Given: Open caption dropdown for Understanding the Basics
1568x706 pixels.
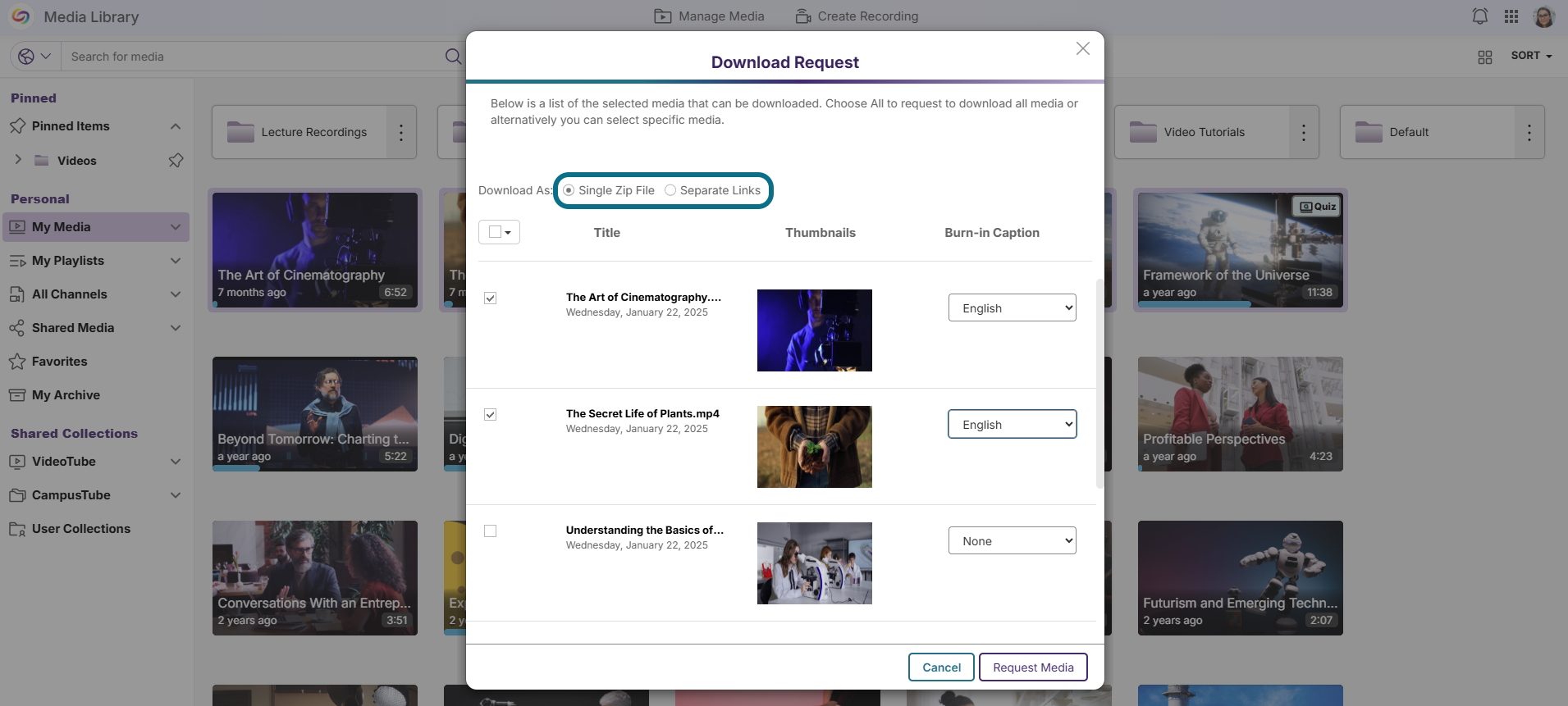Looking at the screenshot, I should (1013, 540).
